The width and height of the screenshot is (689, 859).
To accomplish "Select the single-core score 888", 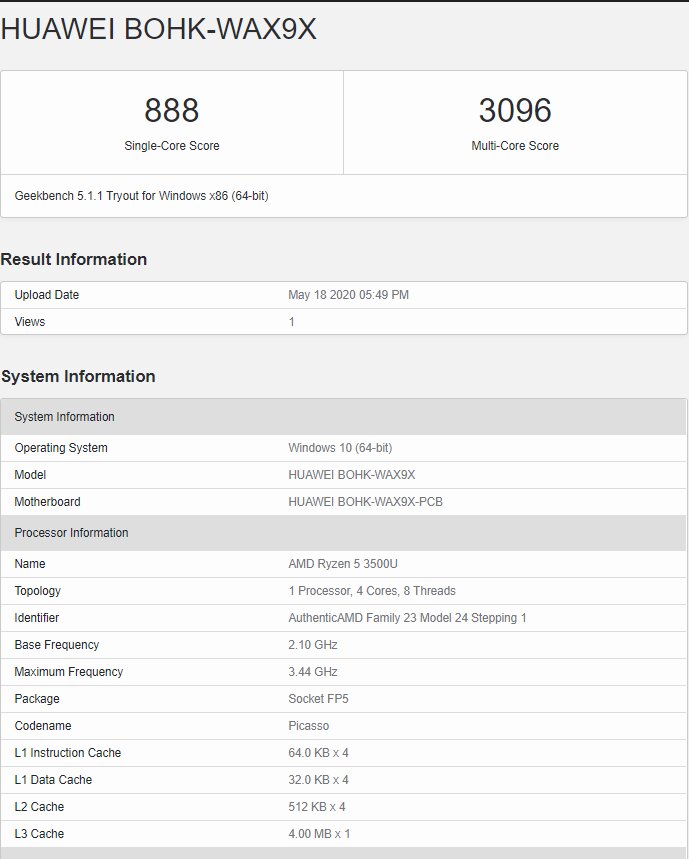I will (x=171, y=110).
